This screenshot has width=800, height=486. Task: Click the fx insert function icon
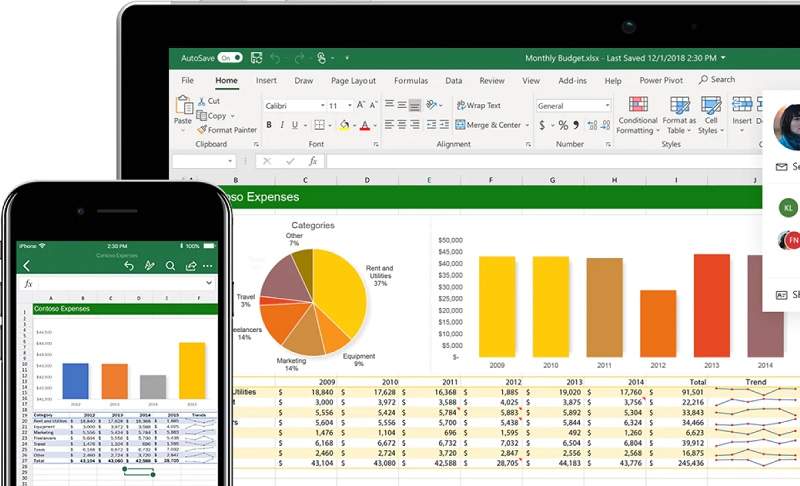pyautogui.click(x=312, y=161)
